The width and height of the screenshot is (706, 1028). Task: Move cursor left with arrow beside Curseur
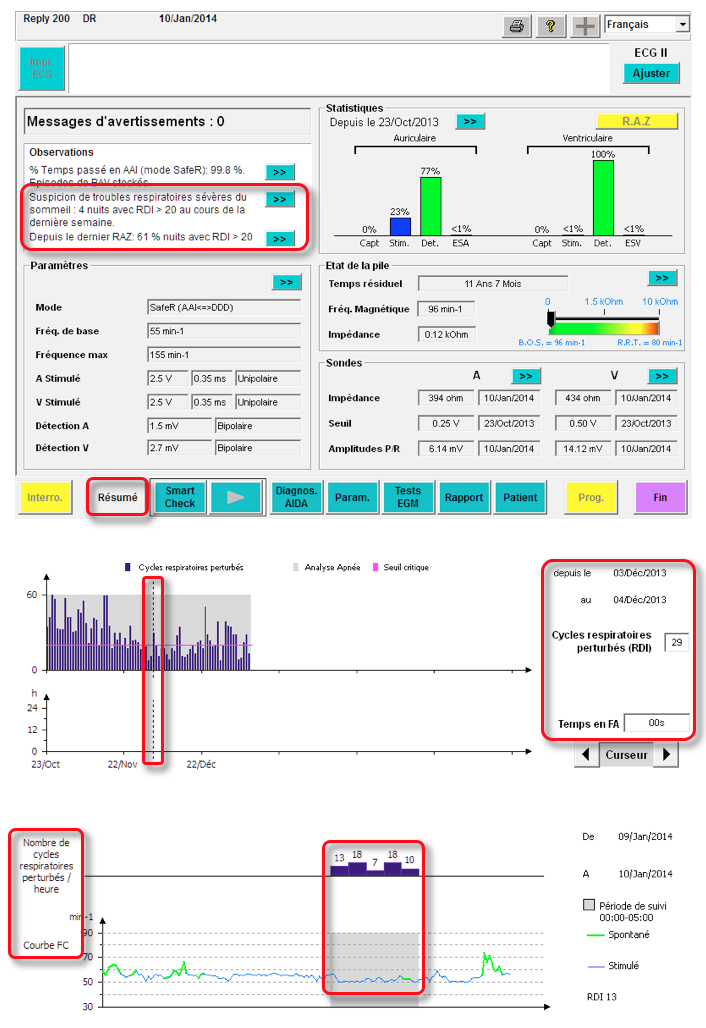click(x=584, y=755)
